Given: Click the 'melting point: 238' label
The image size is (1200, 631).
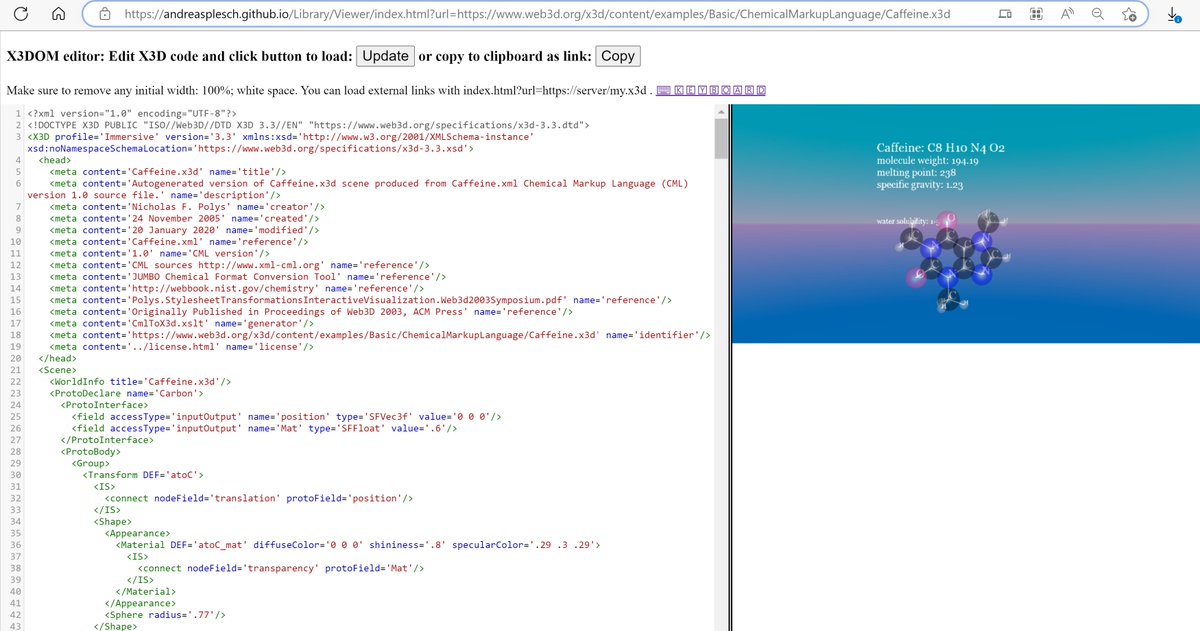Looking at the screenshot, I should [x=917, y=173].
